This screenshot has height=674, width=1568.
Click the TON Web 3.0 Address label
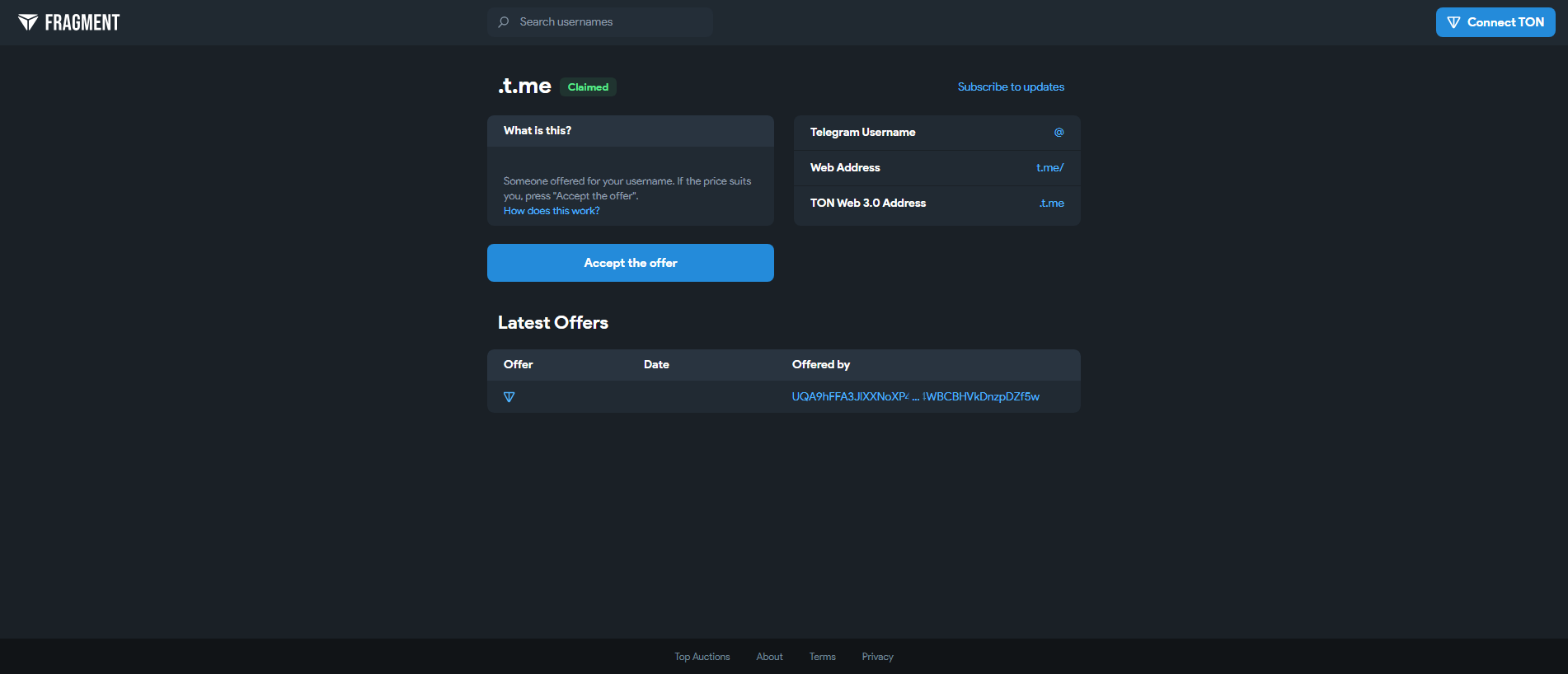tap(868, 203)
